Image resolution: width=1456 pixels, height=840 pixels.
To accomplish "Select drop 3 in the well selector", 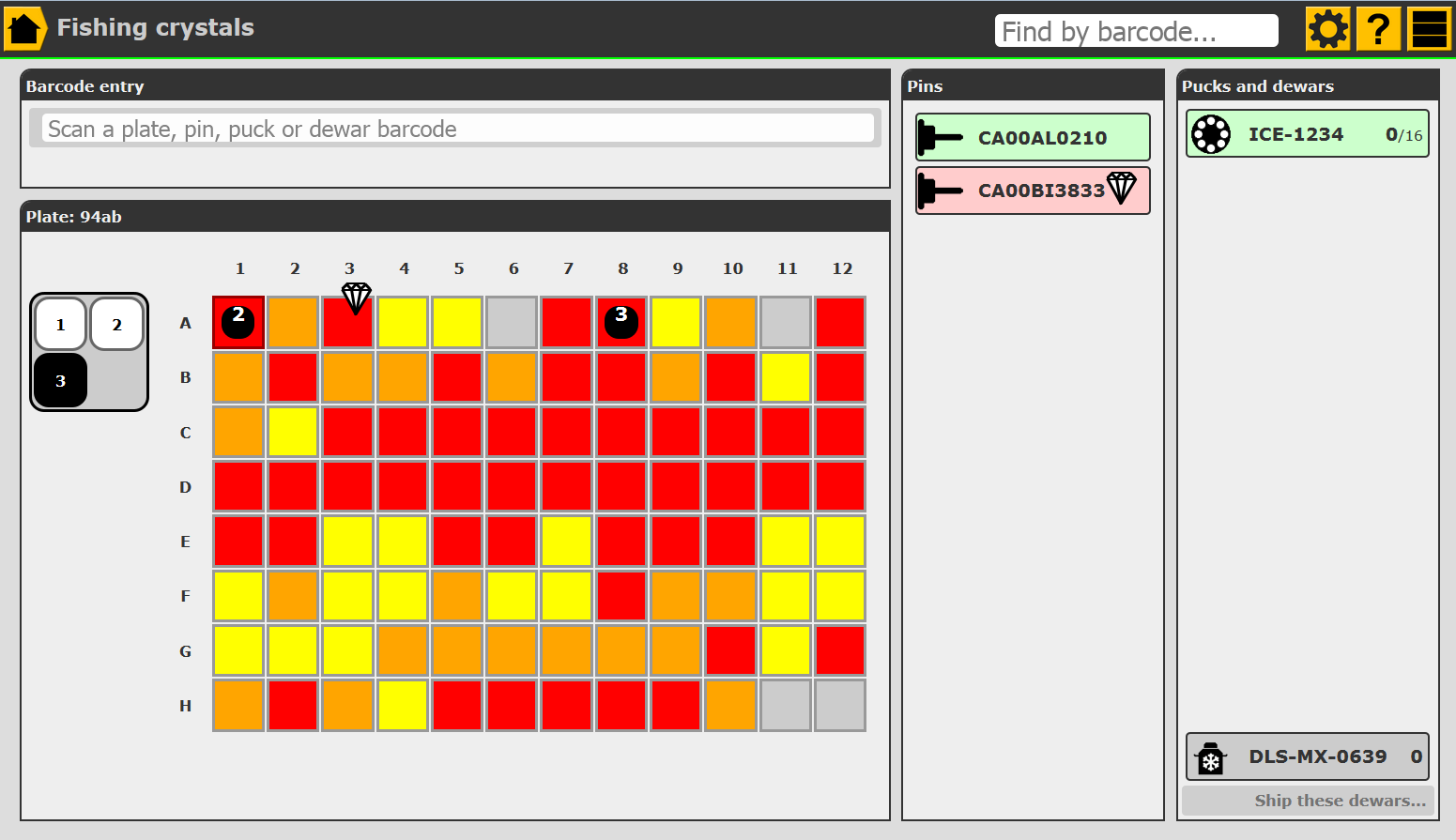I will click(x=61, y=381).
